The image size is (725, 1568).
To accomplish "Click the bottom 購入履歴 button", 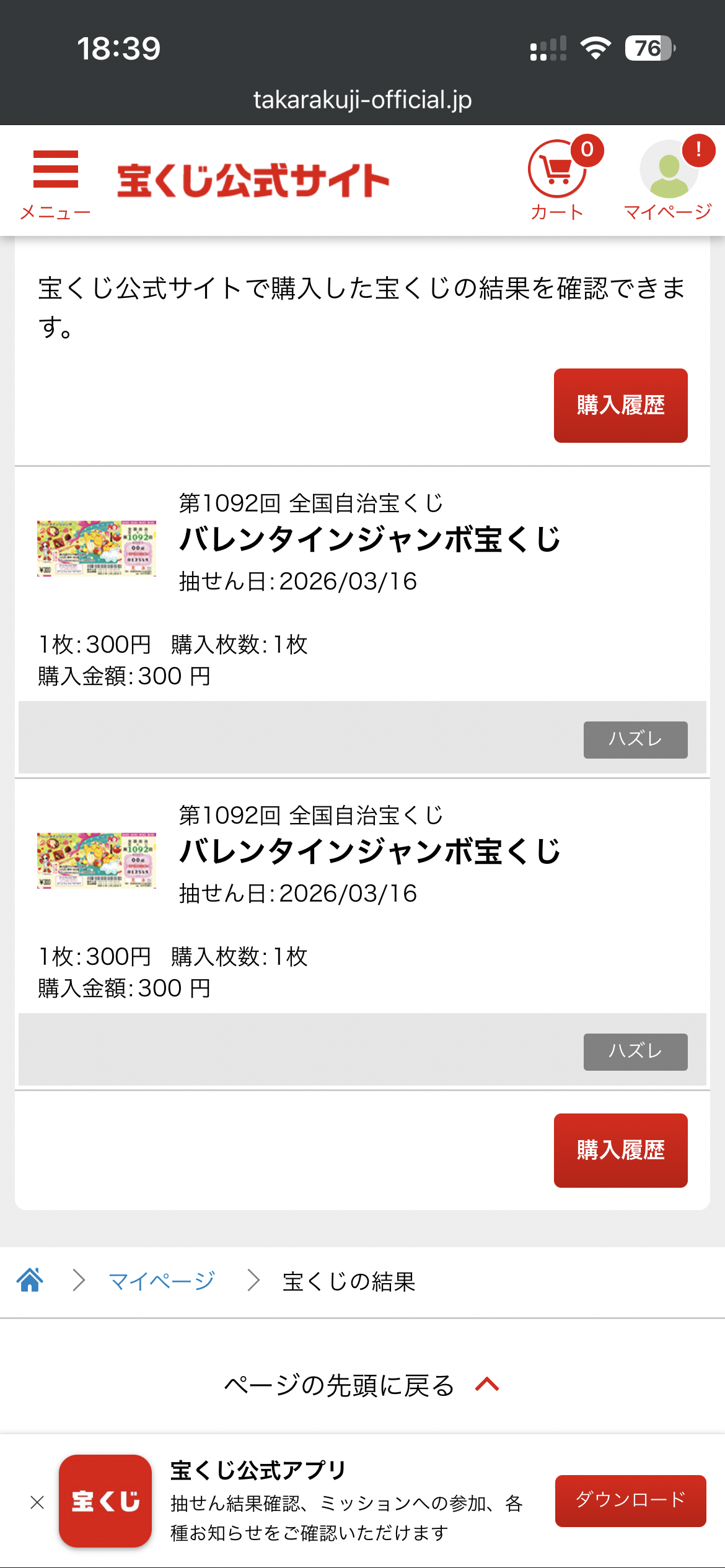I will coord(620,1150).
